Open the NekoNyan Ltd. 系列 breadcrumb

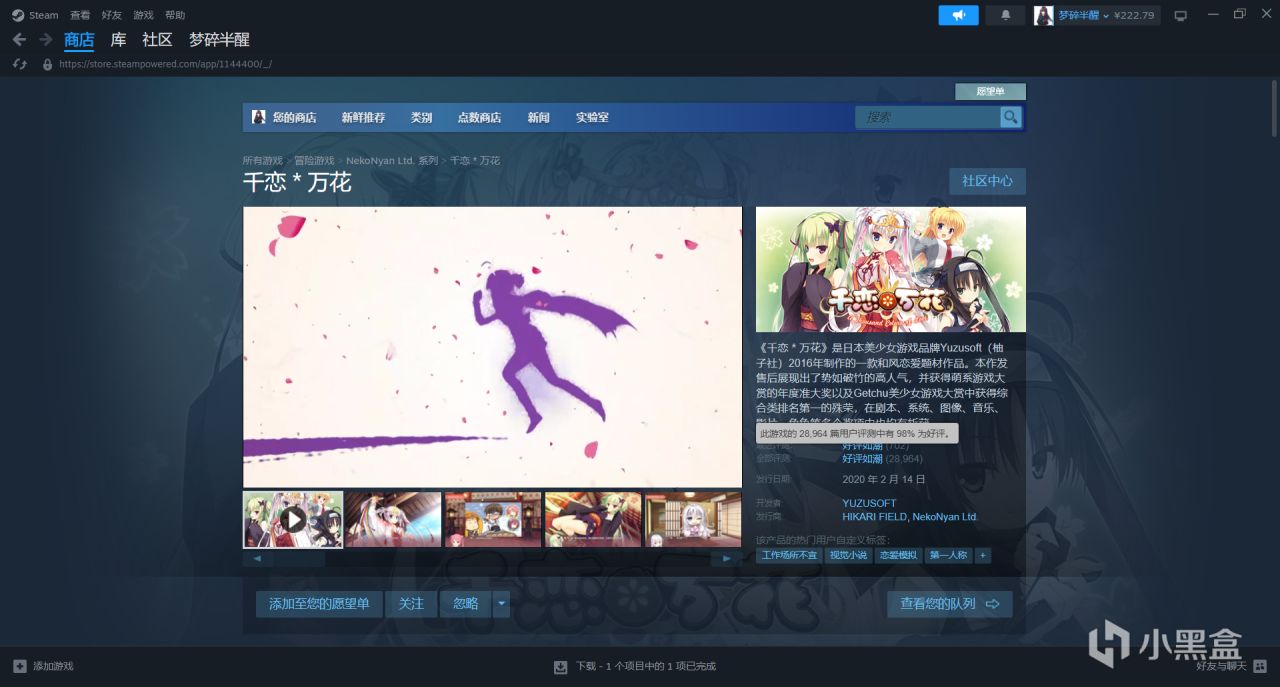pos(392,160)
